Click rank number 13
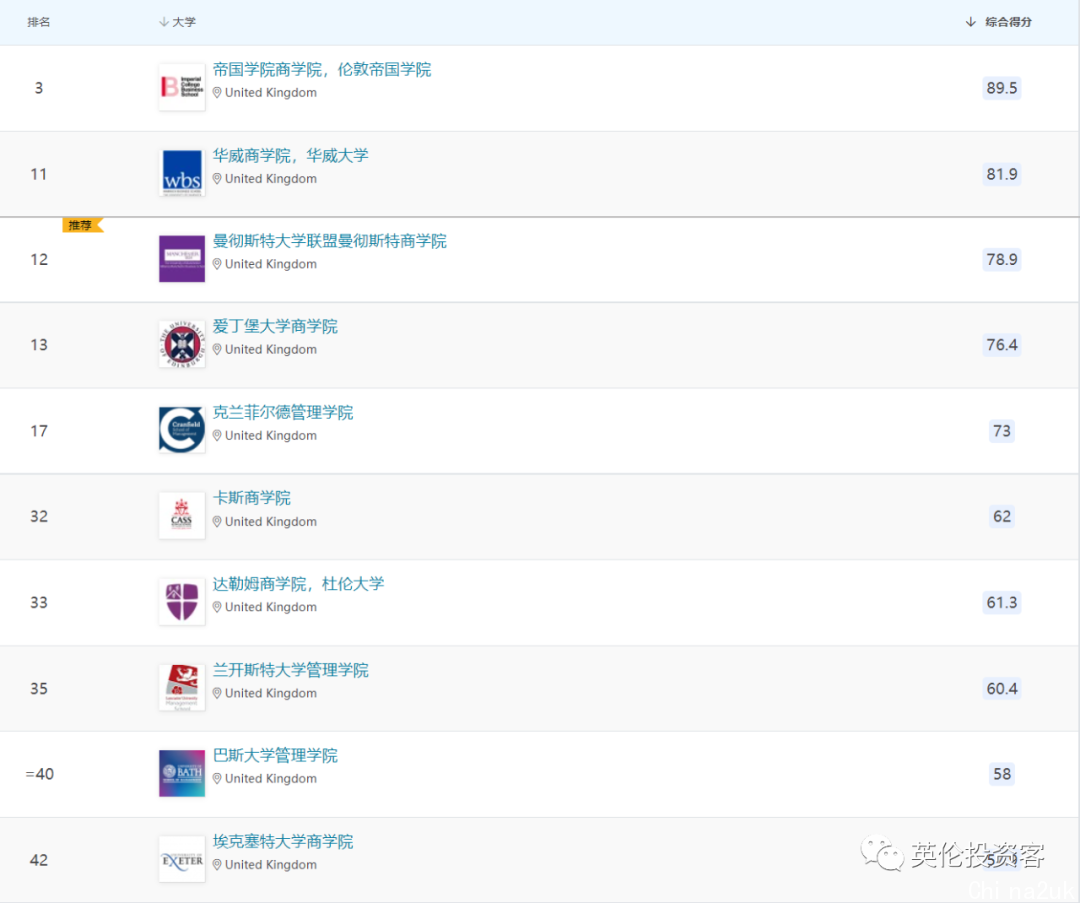Viewport: 1080px width, 903px height. pyautogui.click(x=39, y=345)
